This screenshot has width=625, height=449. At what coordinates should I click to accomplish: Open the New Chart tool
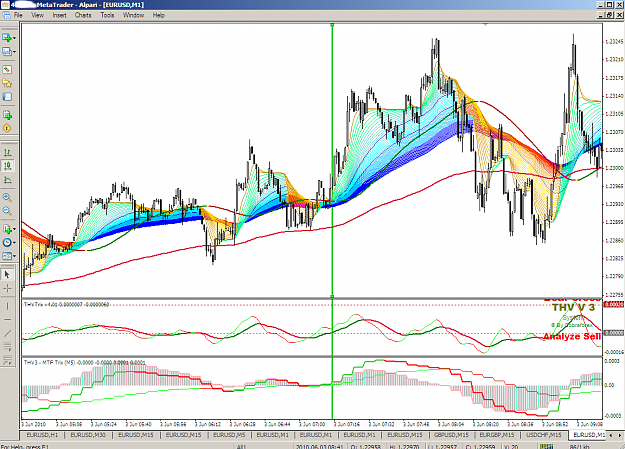(7, 38)
